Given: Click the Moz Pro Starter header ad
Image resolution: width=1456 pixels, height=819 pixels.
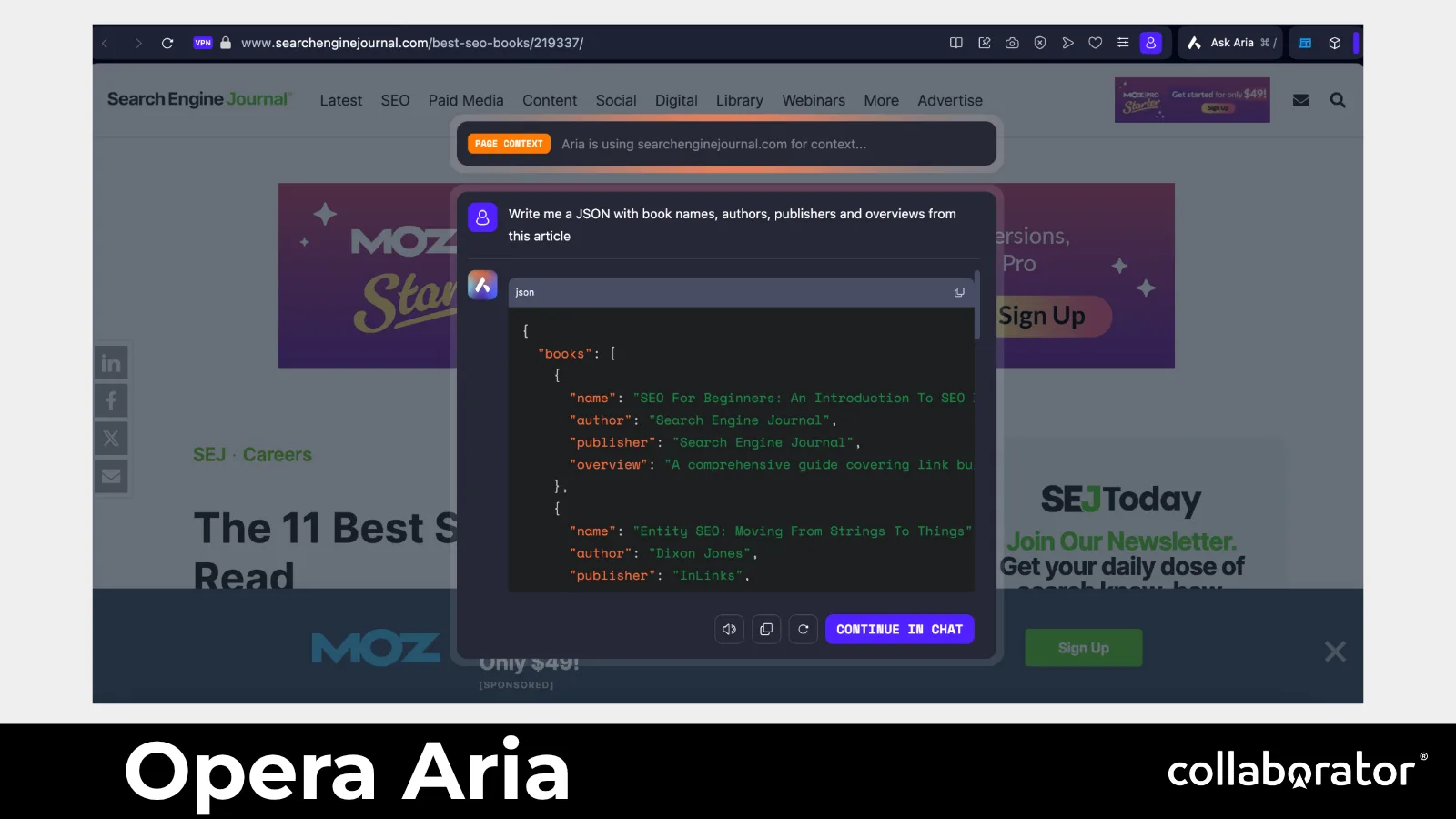Looking at the screenshot, I should coord(1192,100).
